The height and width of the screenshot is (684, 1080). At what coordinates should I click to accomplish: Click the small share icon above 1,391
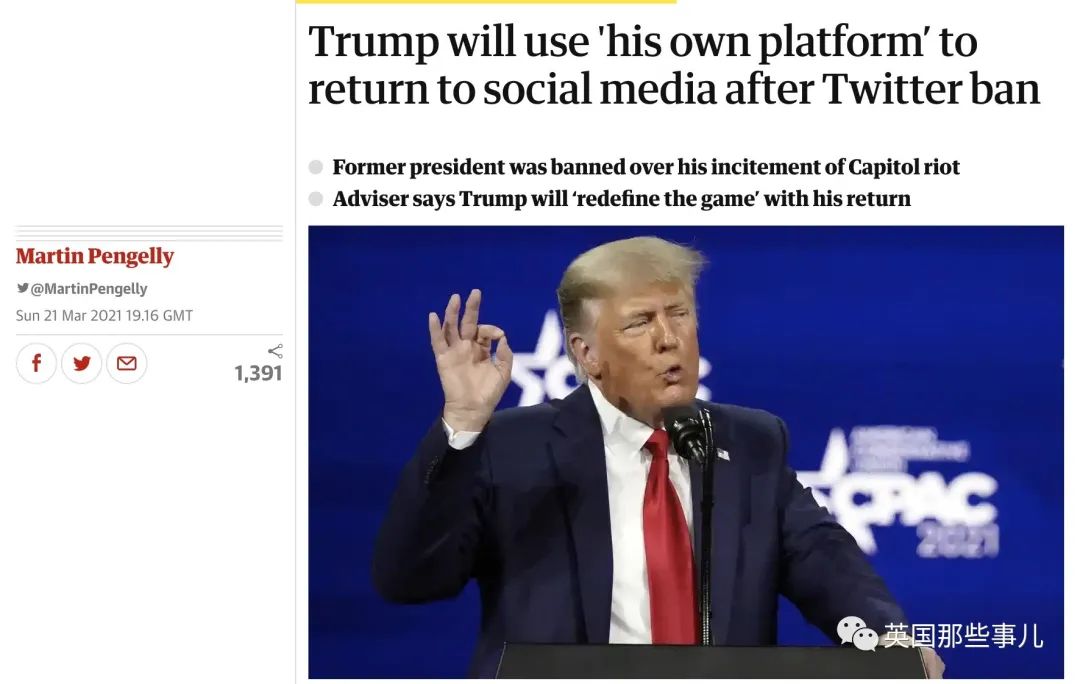[x=275, y=351]
